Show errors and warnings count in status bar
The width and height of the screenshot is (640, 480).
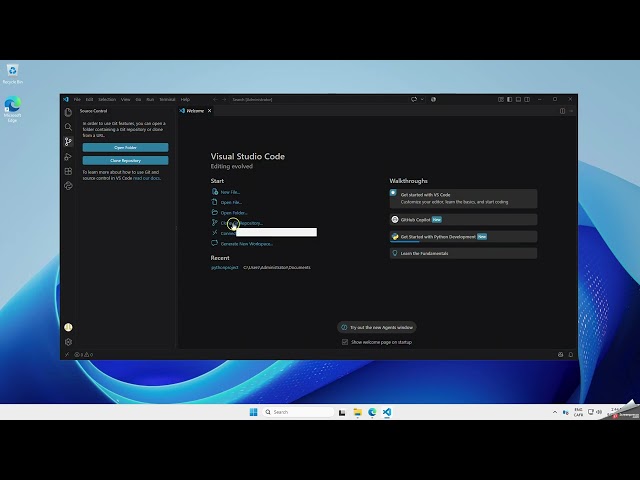point(84,355)
